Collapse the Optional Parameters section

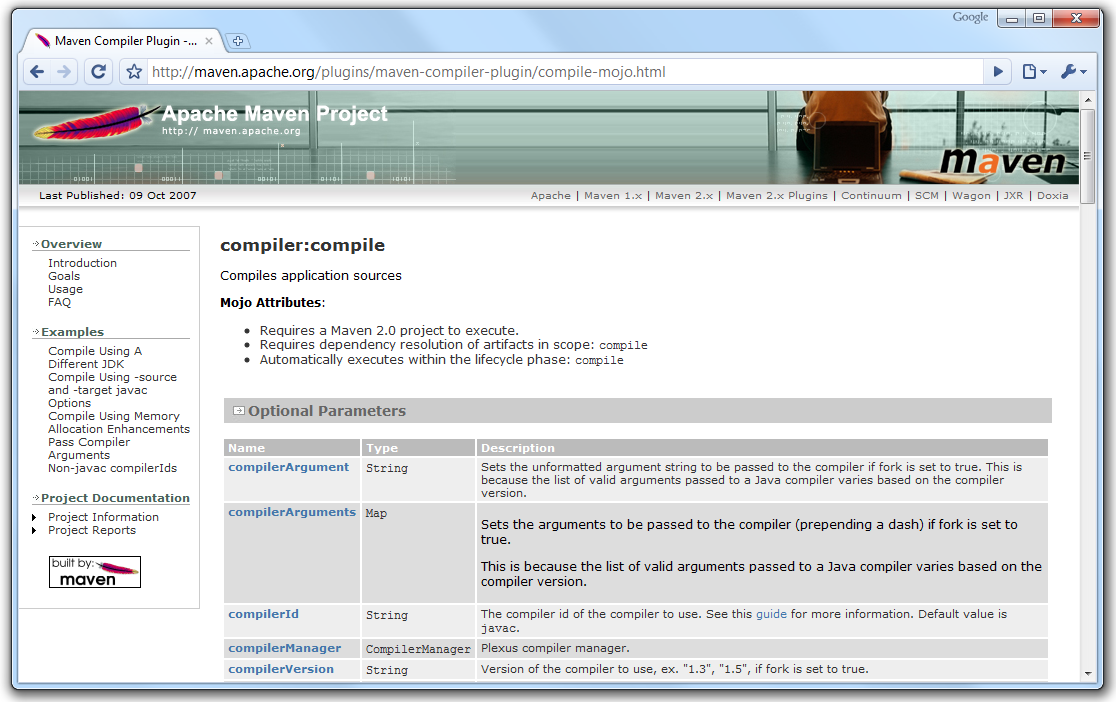(x=239, y=411)
